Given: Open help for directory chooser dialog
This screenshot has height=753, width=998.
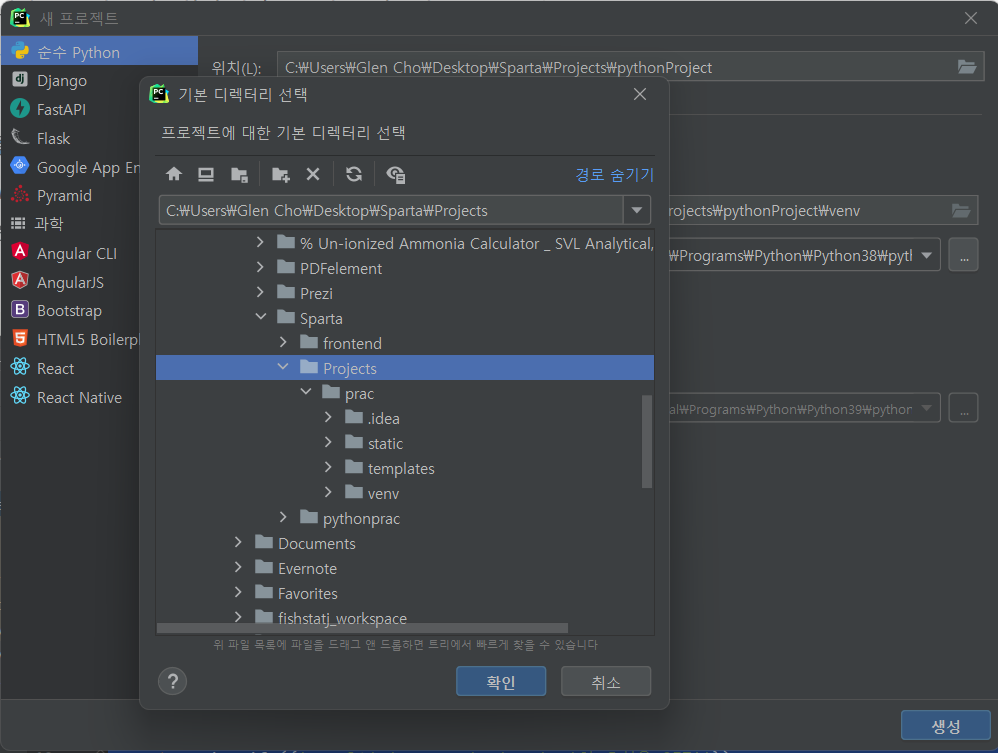Looking at the screenshot, I should point(172,681).
